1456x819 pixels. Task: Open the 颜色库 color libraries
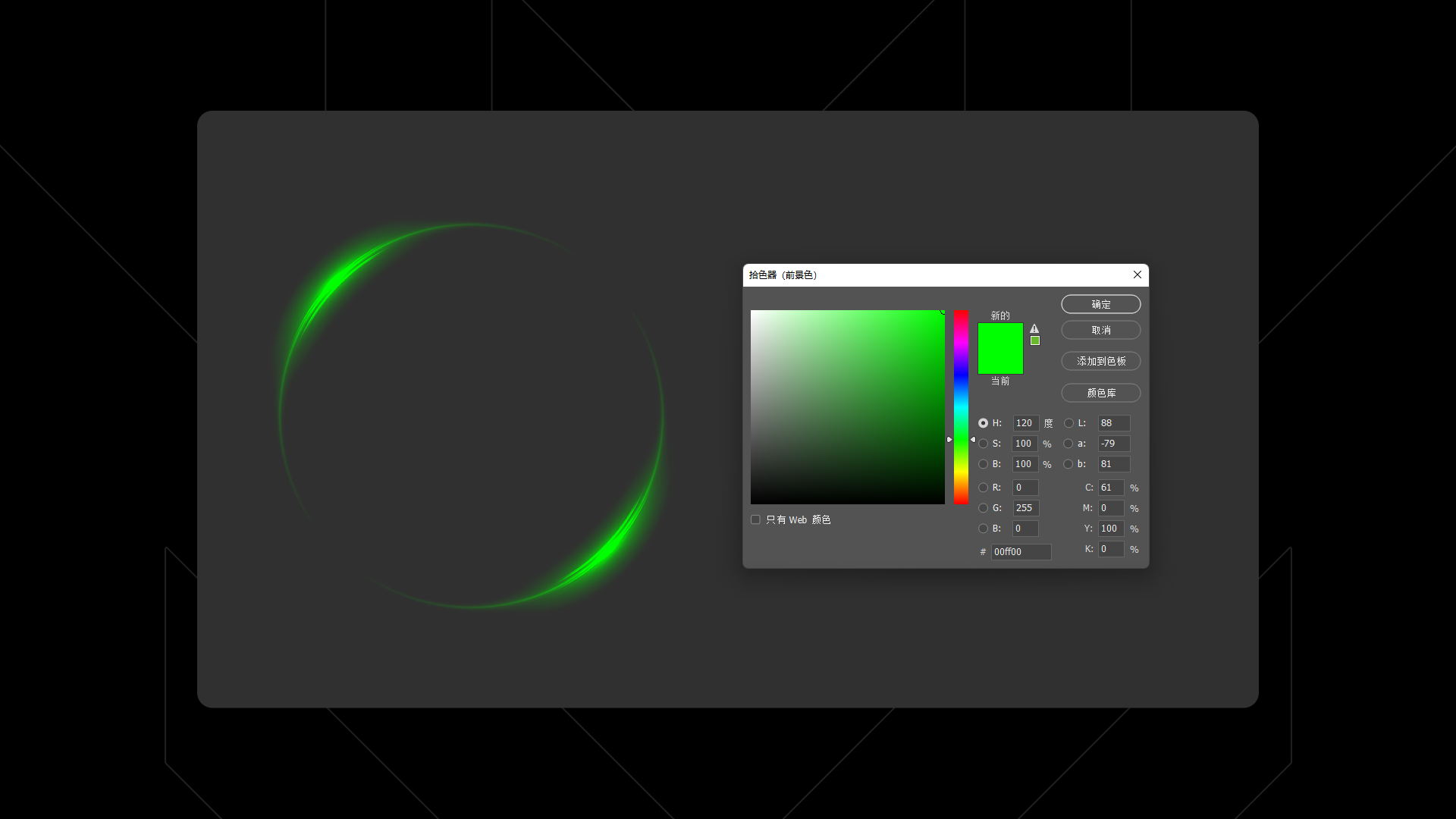click(1100, 393)
